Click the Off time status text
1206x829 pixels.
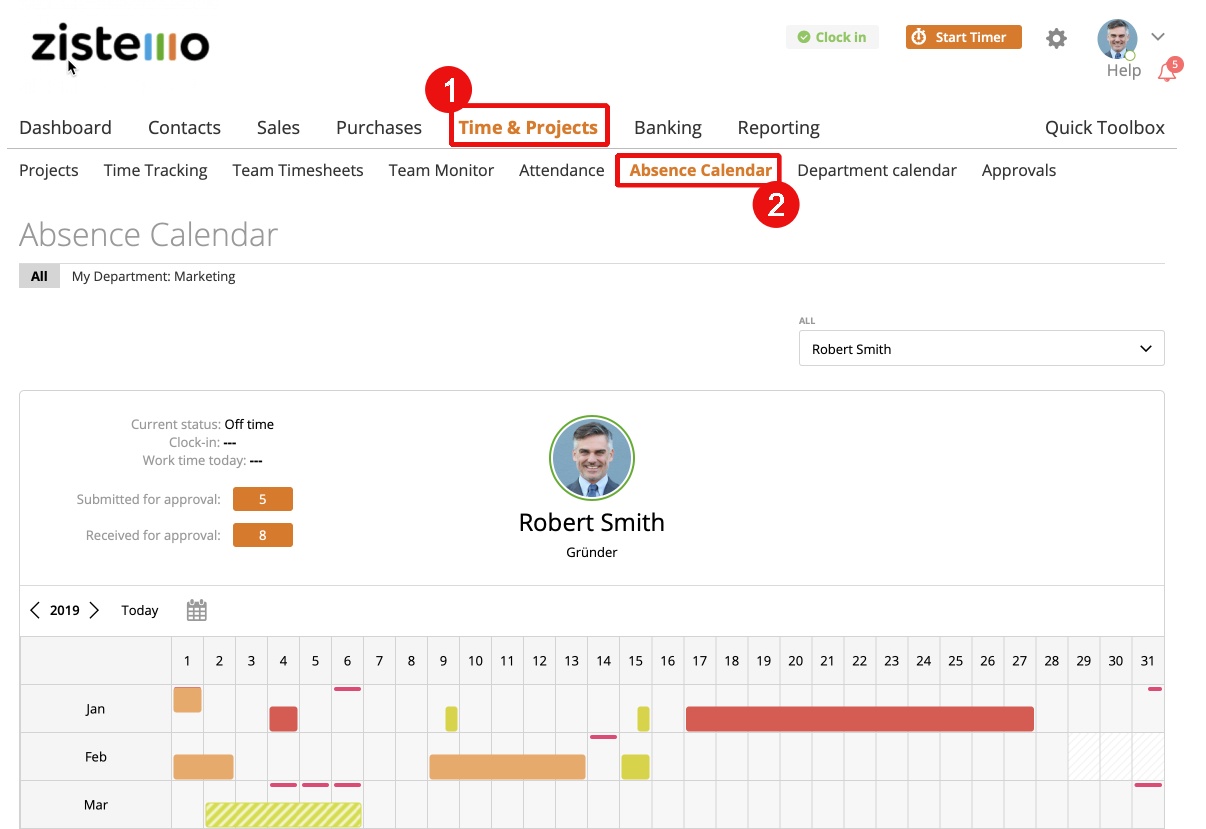[x=249, y=424]
